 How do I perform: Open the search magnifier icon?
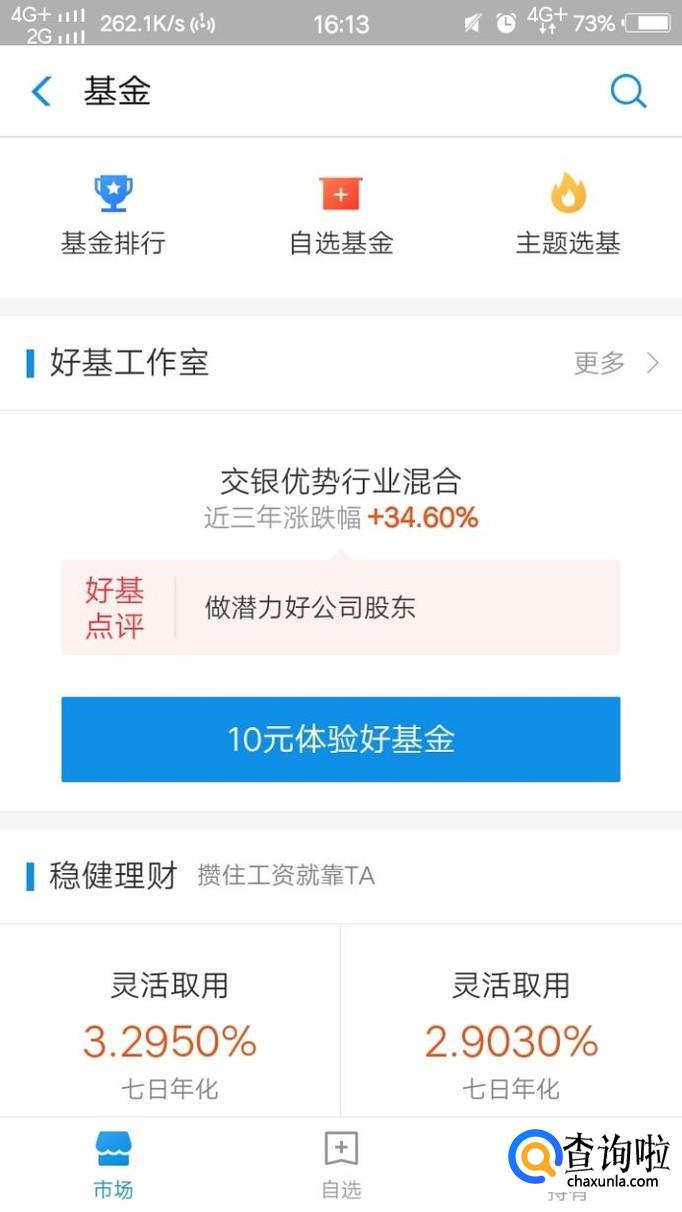pos(628,92)
